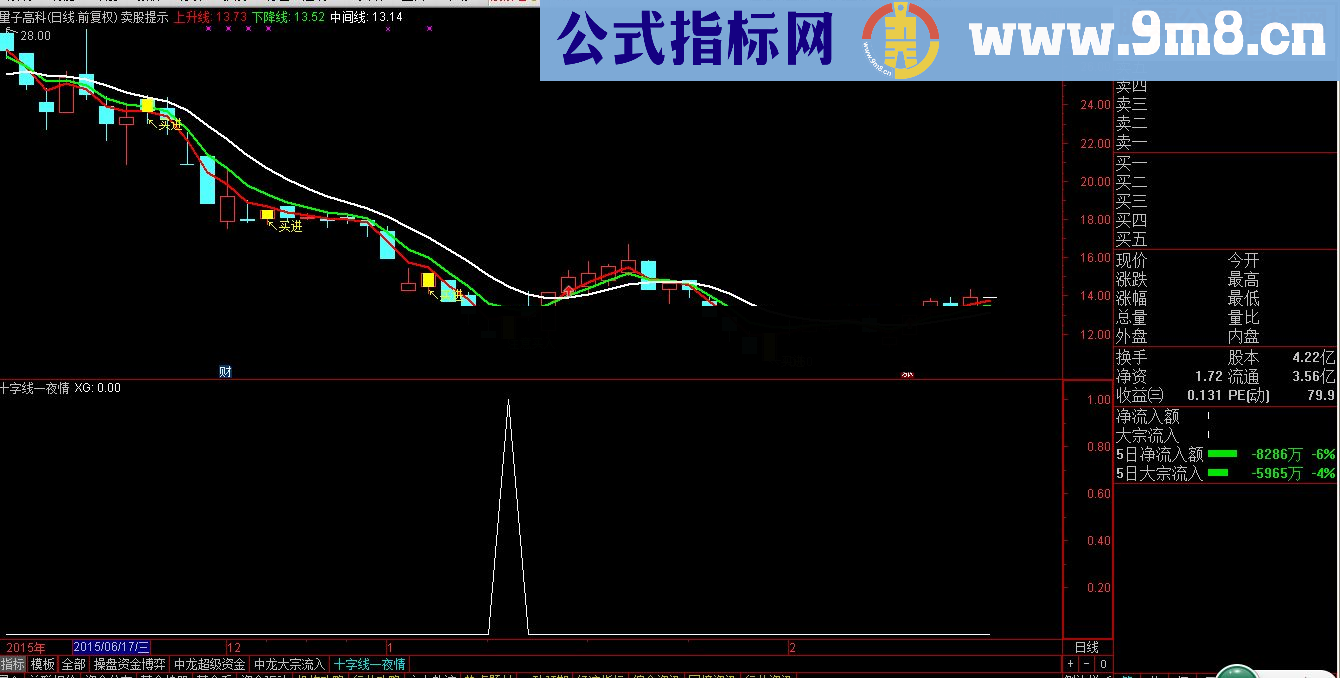
Task: Click the 买进 buy signal marker on chart
Action: (x=168, y=126)
